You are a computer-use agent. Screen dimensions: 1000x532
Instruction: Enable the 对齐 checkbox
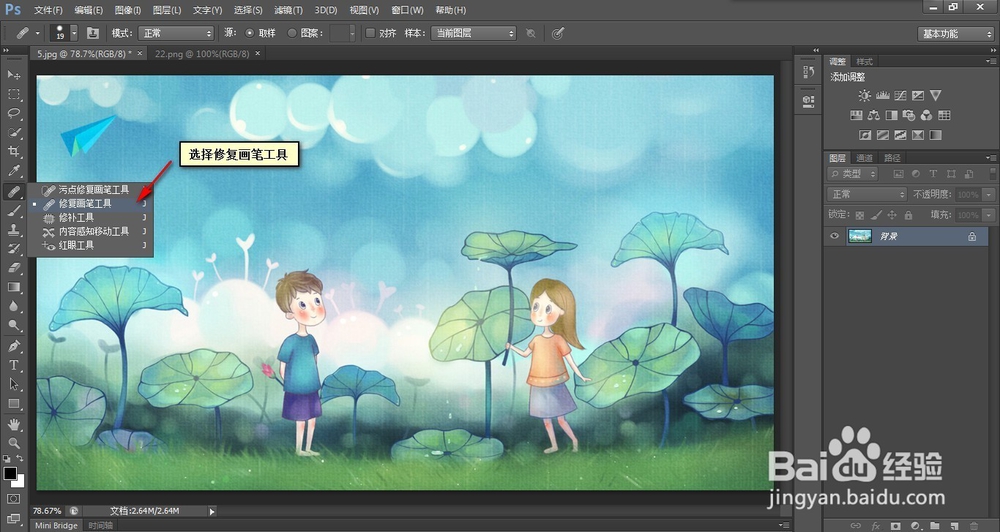click(x=370, y=33)
